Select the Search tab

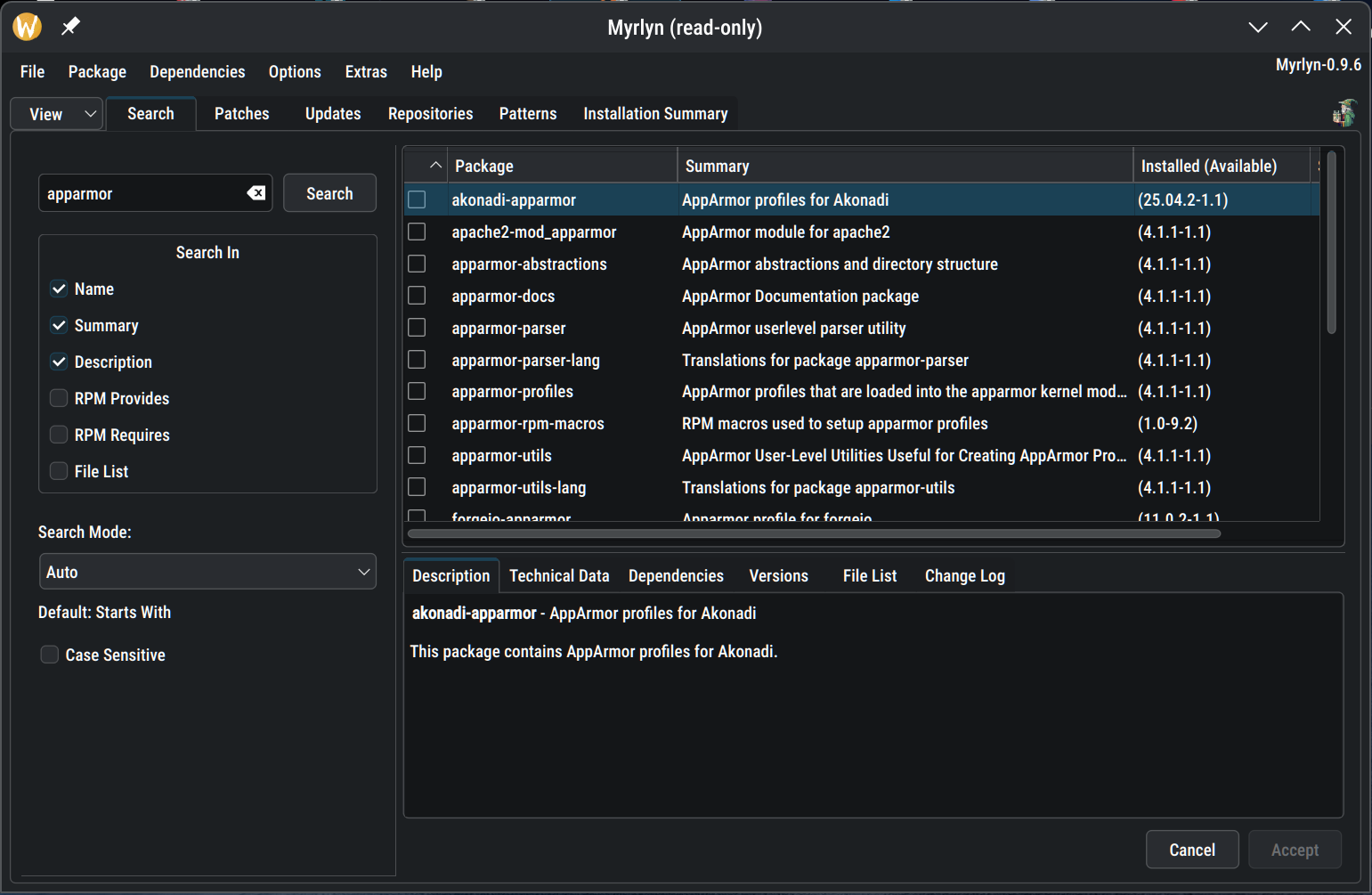tap(150, 113)
